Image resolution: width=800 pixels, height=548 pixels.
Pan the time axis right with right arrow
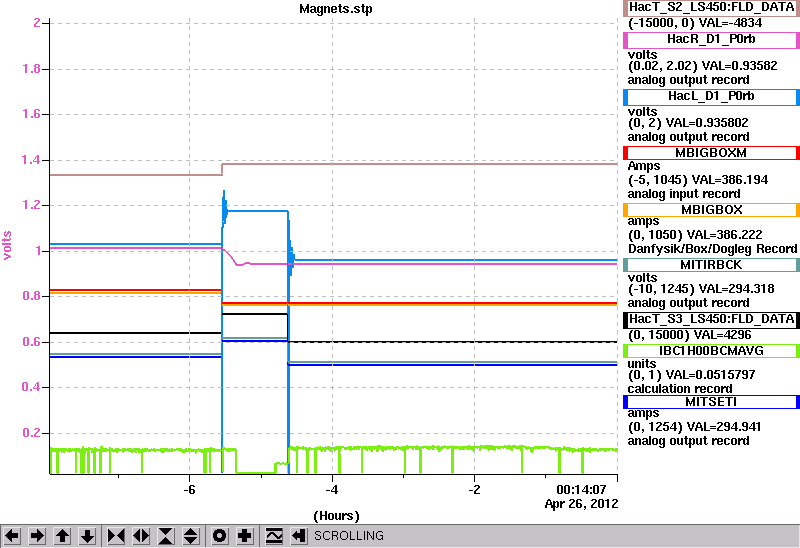tap(37, 536)
